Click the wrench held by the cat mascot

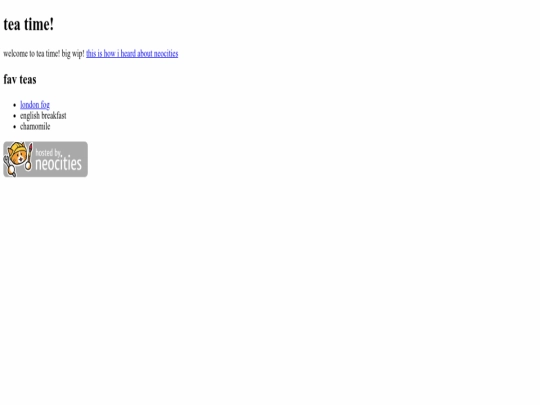9,167
